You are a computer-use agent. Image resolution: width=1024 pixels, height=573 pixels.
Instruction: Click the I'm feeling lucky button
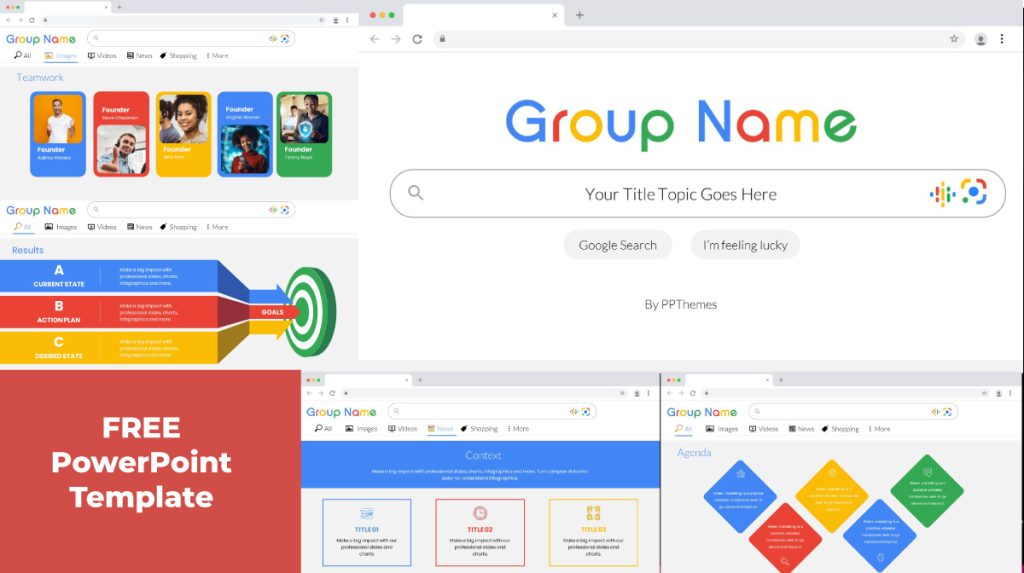[745, 245]
